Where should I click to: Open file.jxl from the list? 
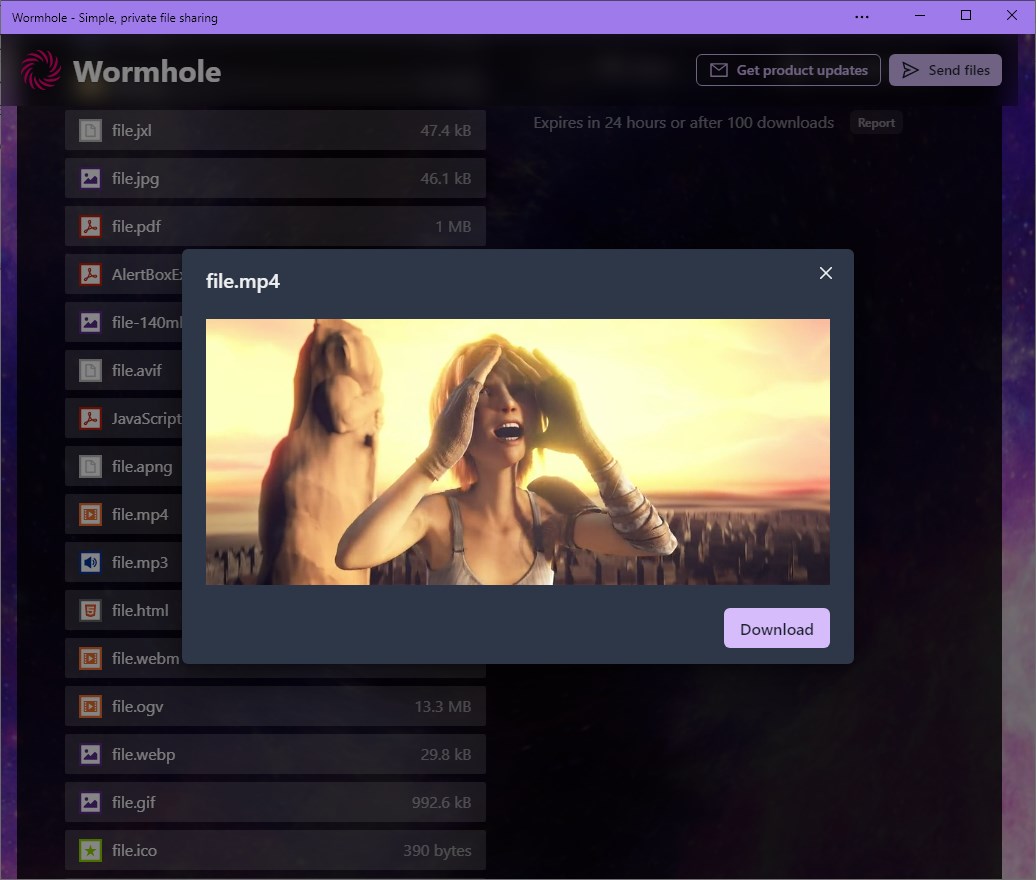coord(276,130)
